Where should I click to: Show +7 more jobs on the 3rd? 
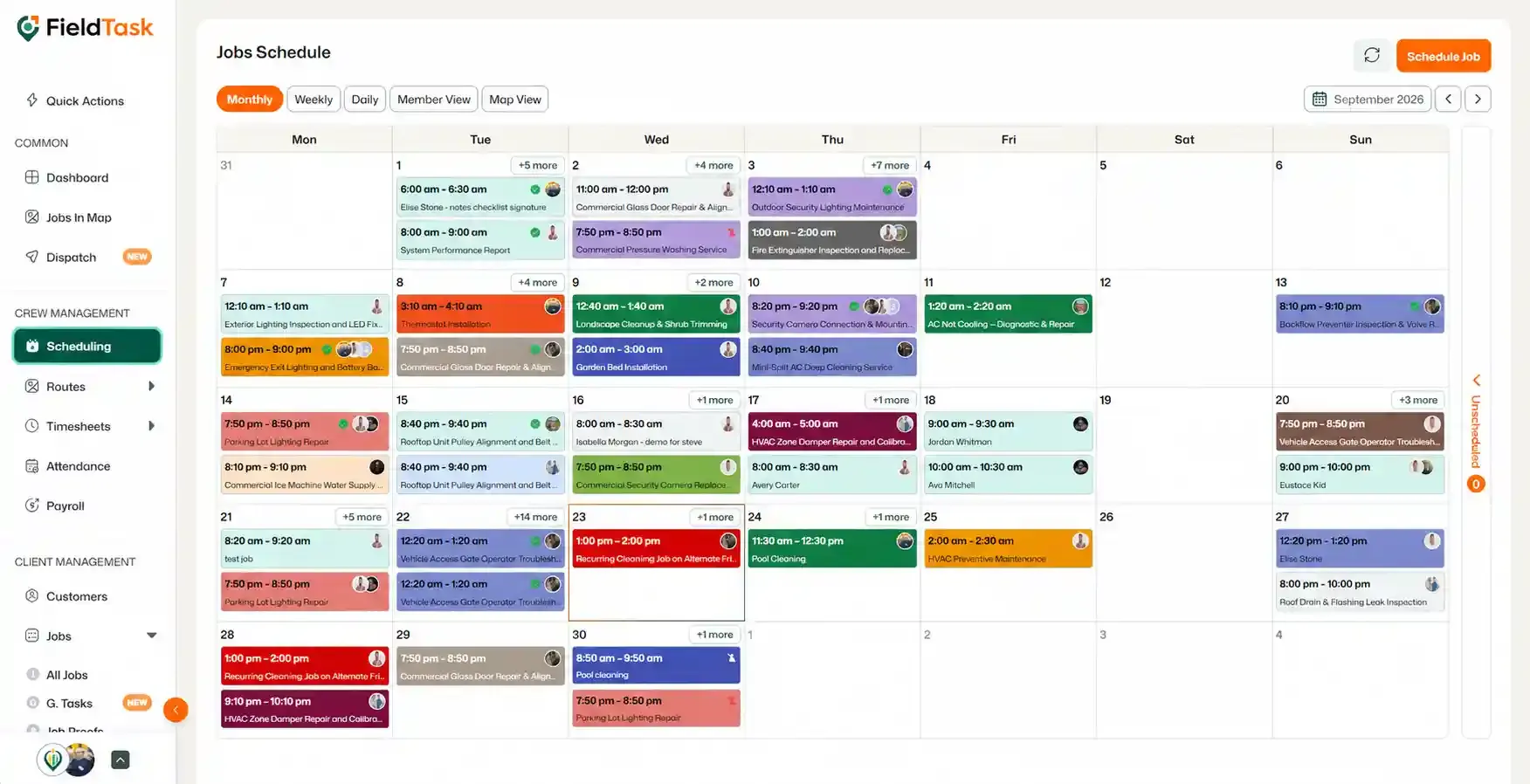(890, 165)
